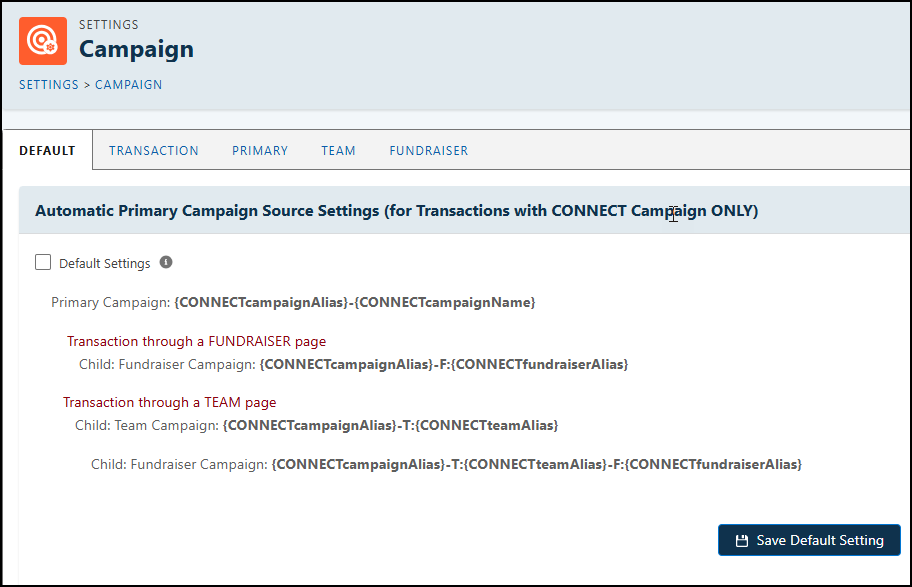Open the PRIMARY tab
This screenshot has width=912, height=587.
coord(260,151)
